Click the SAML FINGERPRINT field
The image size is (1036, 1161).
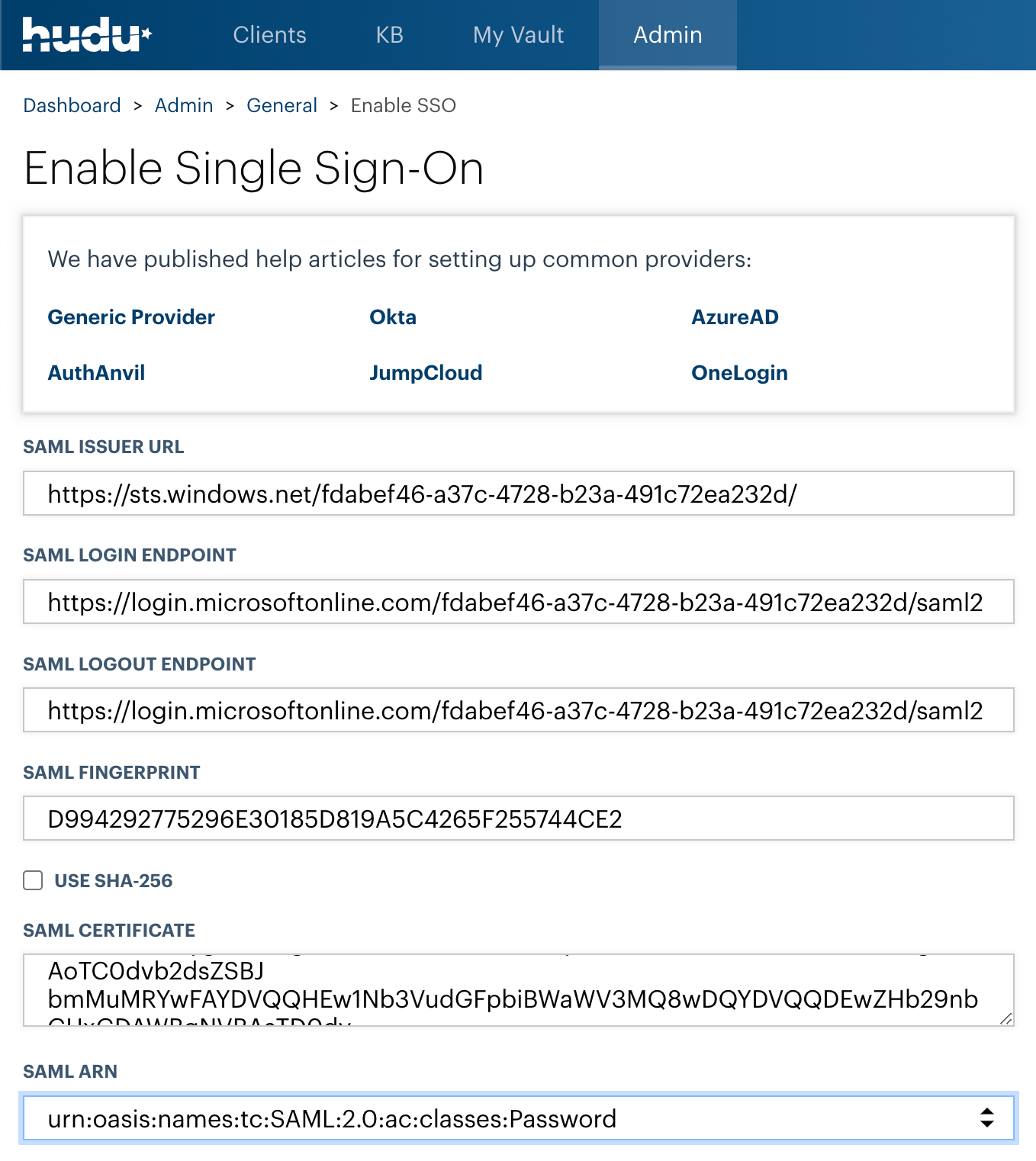[518, 818]
